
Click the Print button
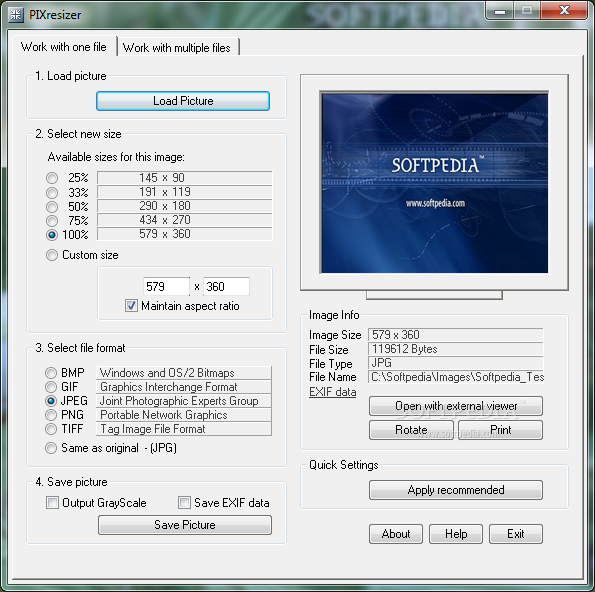click(501, 430)
